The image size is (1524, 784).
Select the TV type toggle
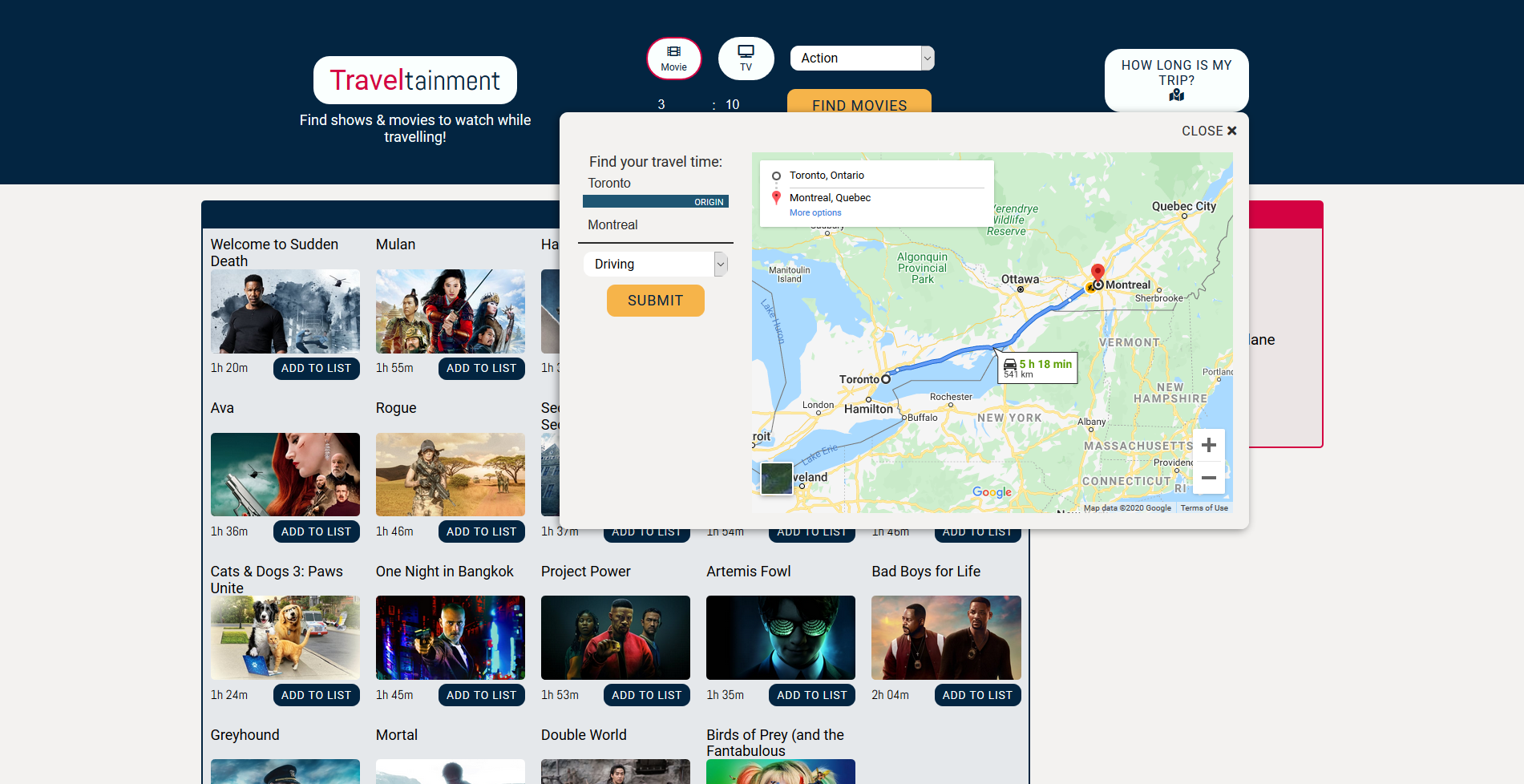click(746, 59)
